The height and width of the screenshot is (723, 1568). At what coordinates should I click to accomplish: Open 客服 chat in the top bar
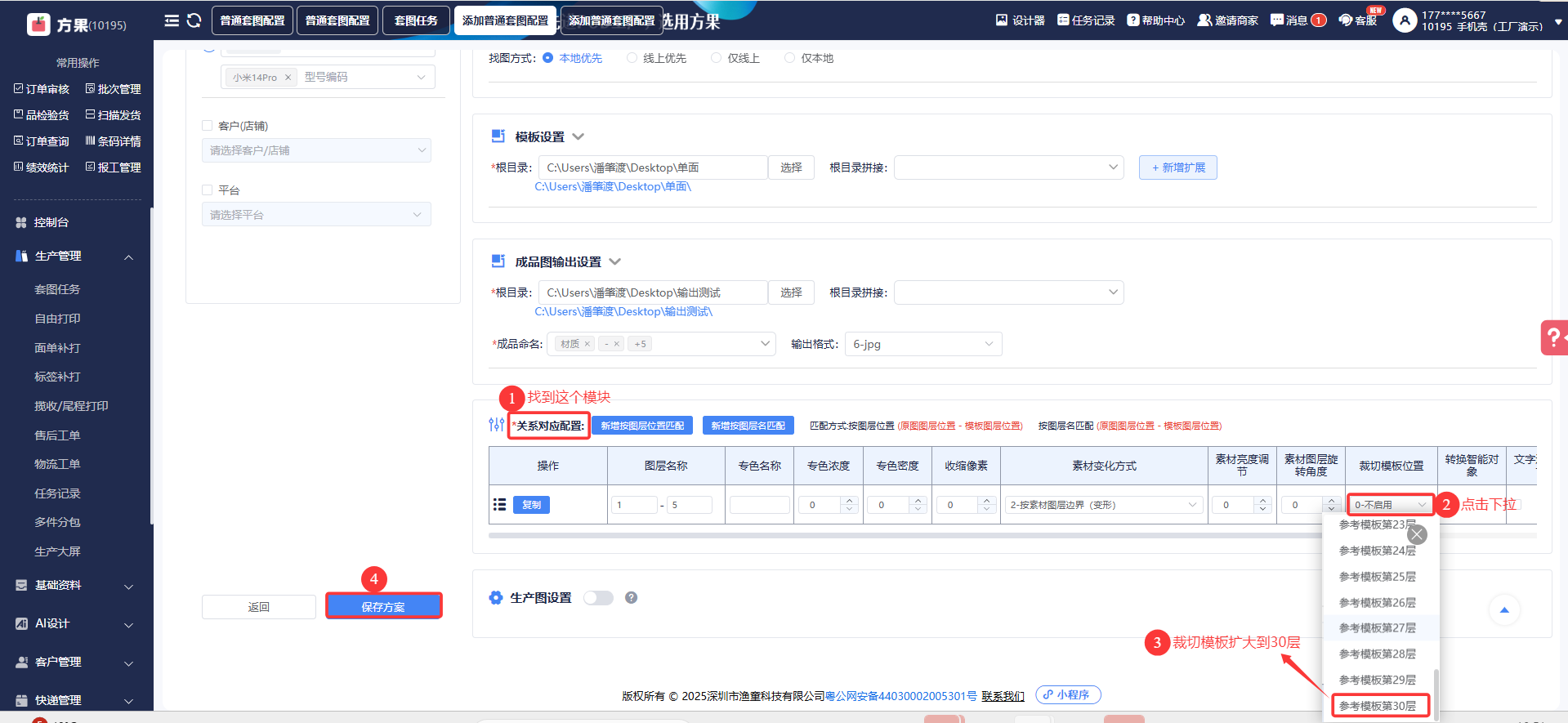coord(1358,20)
